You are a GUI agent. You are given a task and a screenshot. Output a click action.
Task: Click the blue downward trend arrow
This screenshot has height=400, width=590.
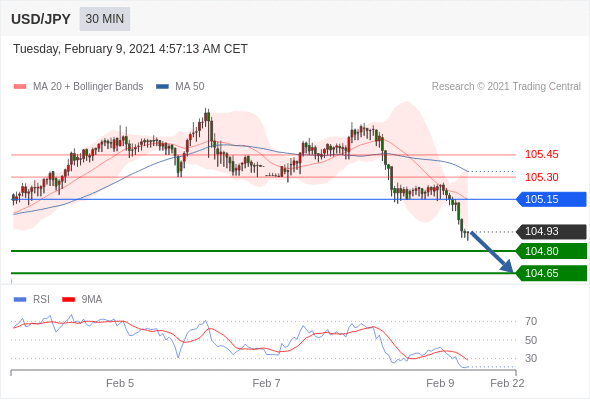click(x=491, y=251)
